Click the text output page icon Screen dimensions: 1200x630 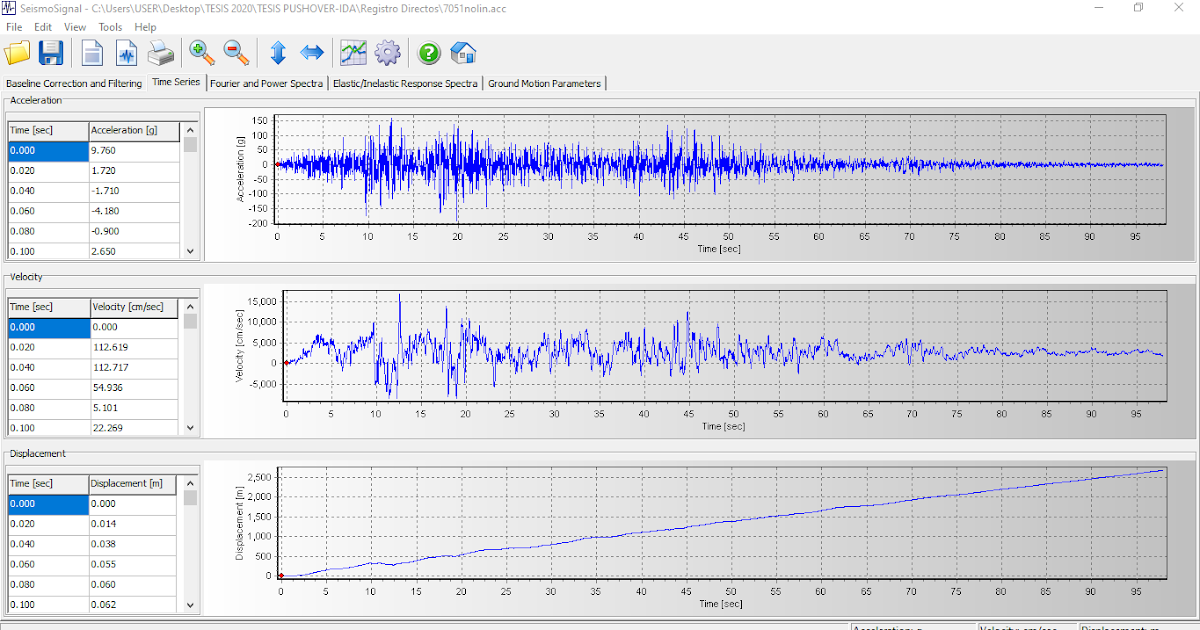(x=91, y=52)
